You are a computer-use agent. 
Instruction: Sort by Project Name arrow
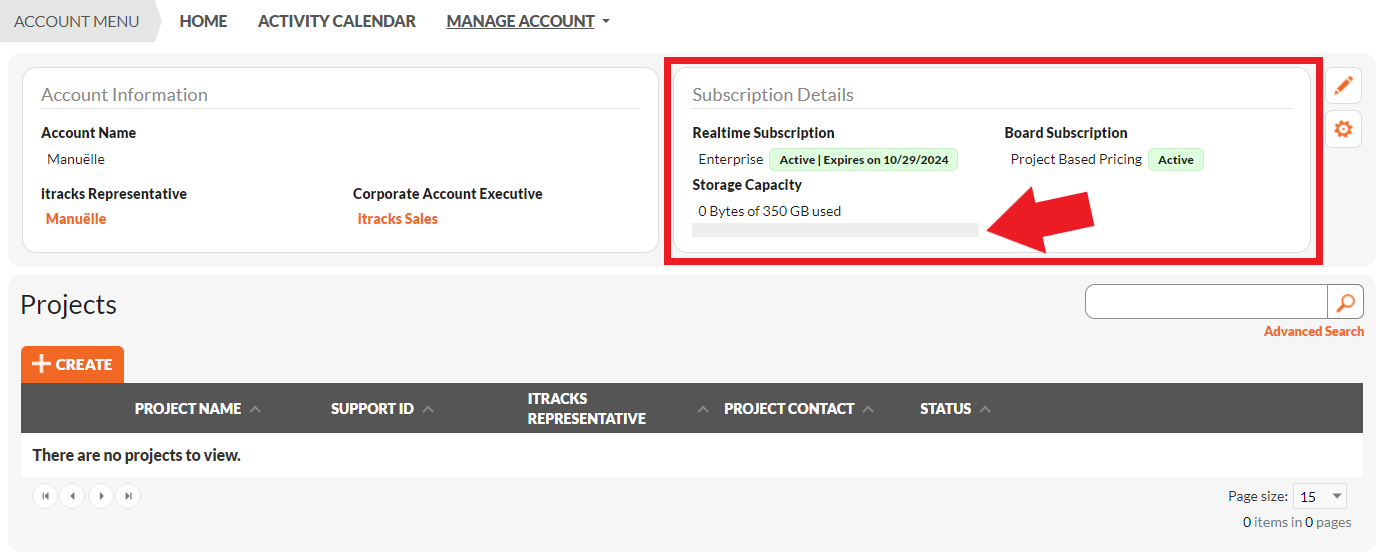pyautogui.click(x=255, y=409)
